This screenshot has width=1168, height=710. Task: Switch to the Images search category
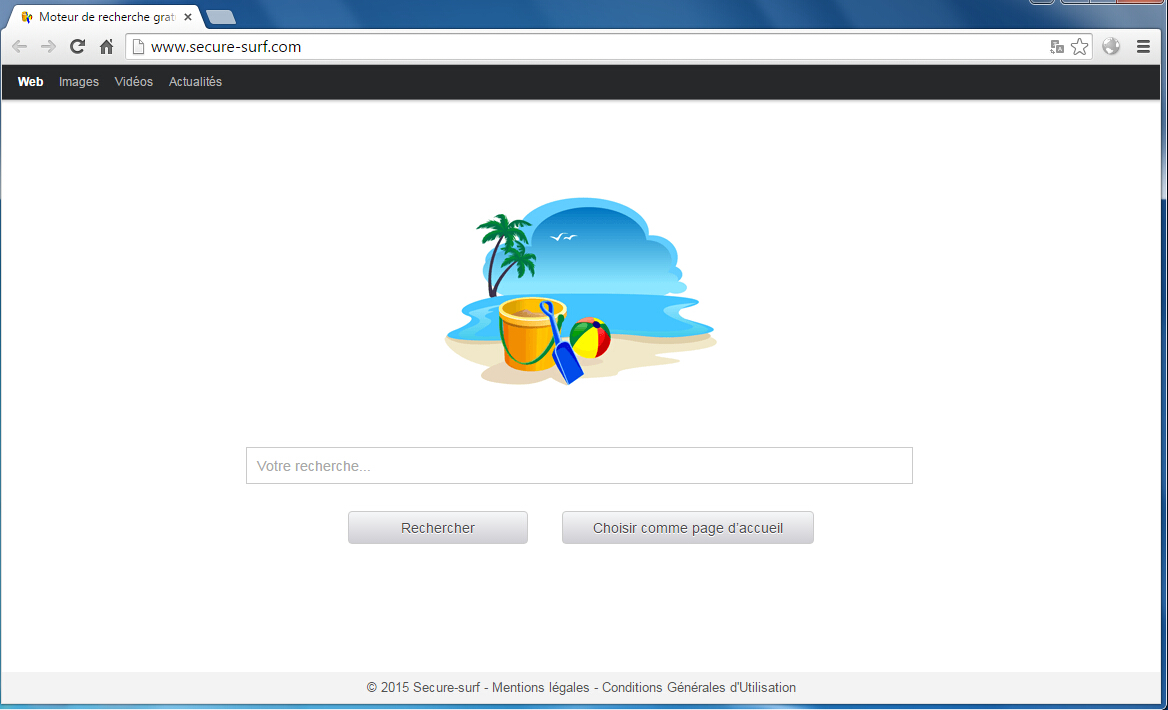(79, 82)
